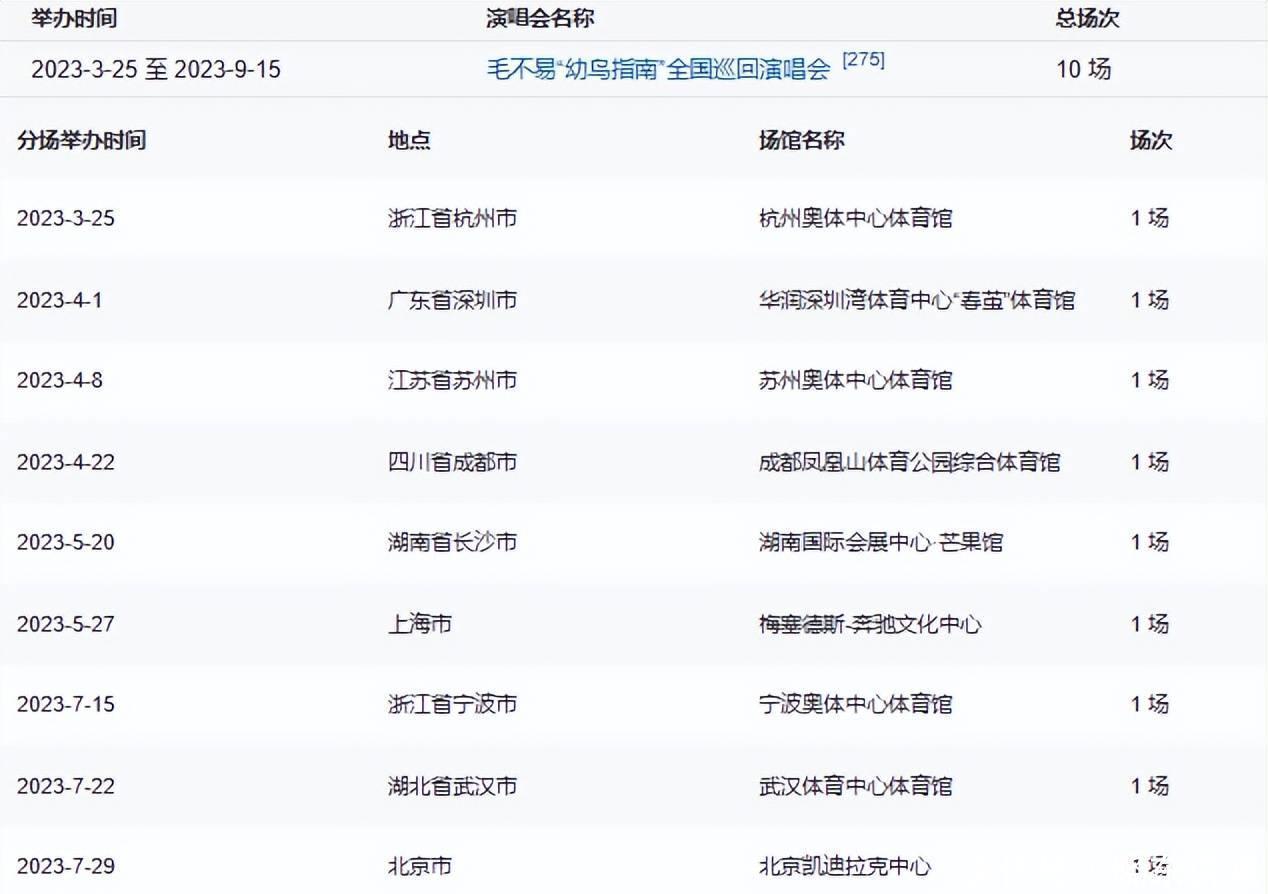1268x894 pixels.
Task: Click the 华润深圳湾体育中心"春茧"体育馆 venue
Action: coord(916,300)
